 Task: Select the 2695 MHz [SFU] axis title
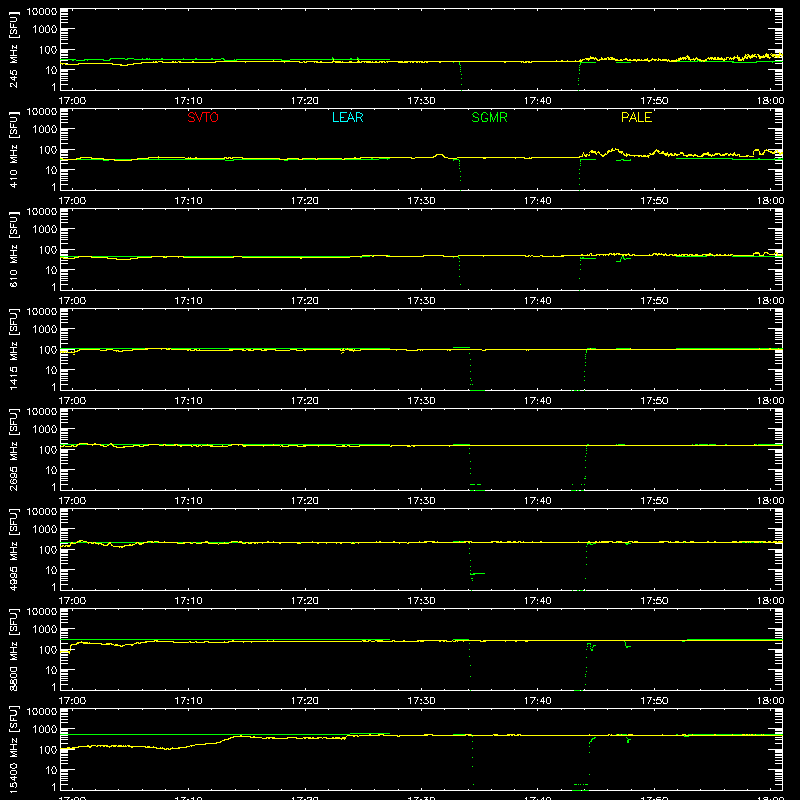[14, 449]
